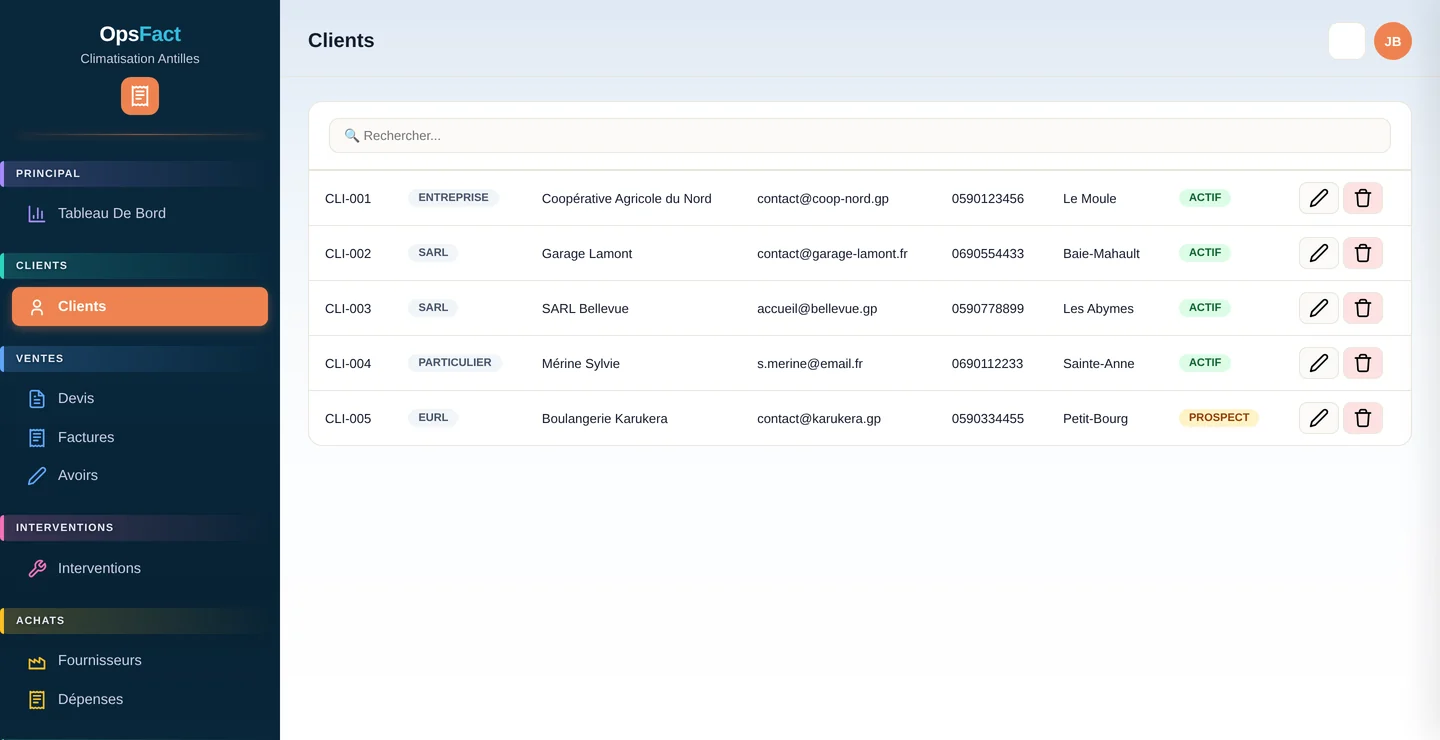Delete Boulangerie Karukera using the trash icon

coord(1363,418)
